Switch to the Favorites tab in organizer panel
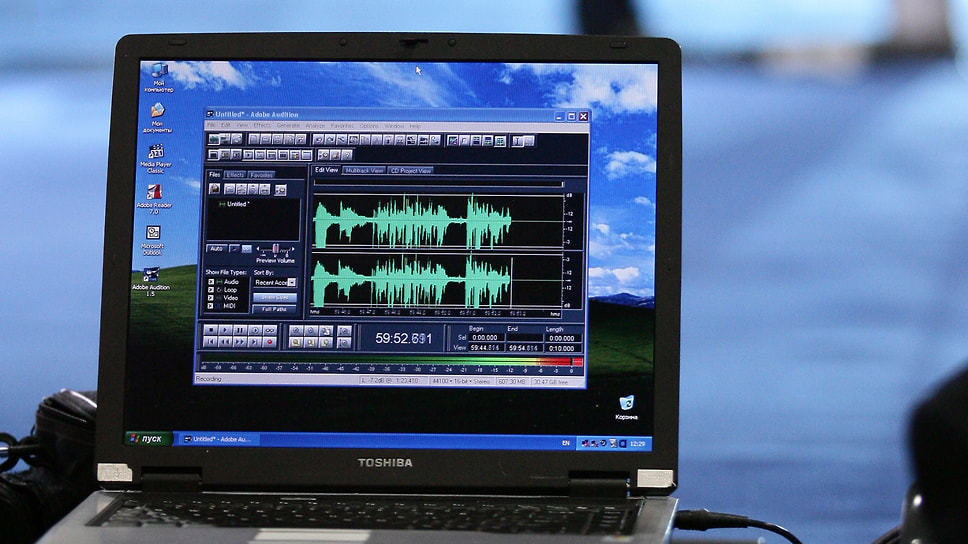Screen dimensions: 968x544 [262, 175]
